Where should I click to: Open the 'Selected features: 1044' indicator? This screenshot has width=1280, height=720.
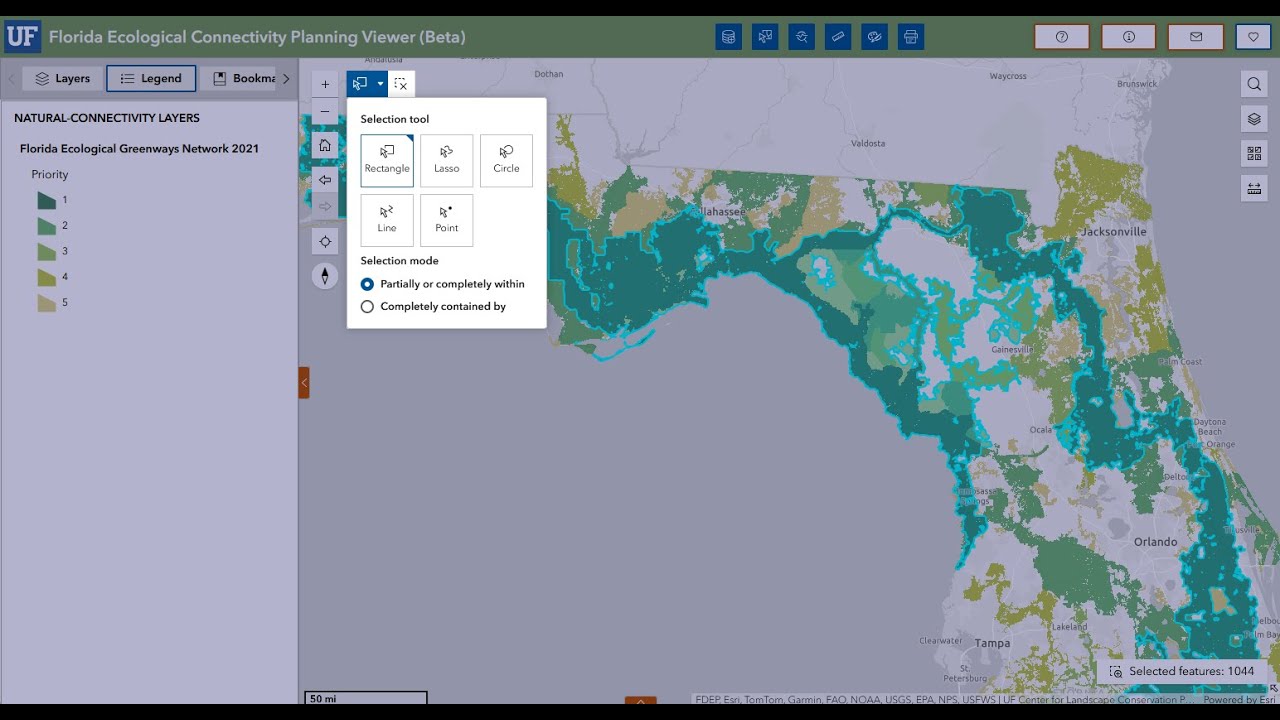pyautogui.click(x=1182, y=671)
